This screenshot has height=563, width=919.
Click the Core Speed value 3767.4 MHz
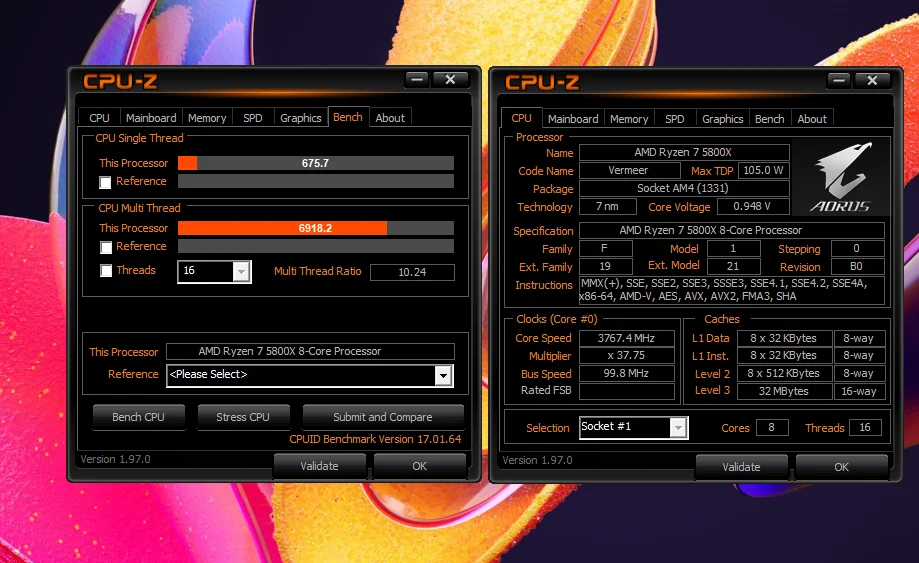pyautogui.click(x=627, y=339)
